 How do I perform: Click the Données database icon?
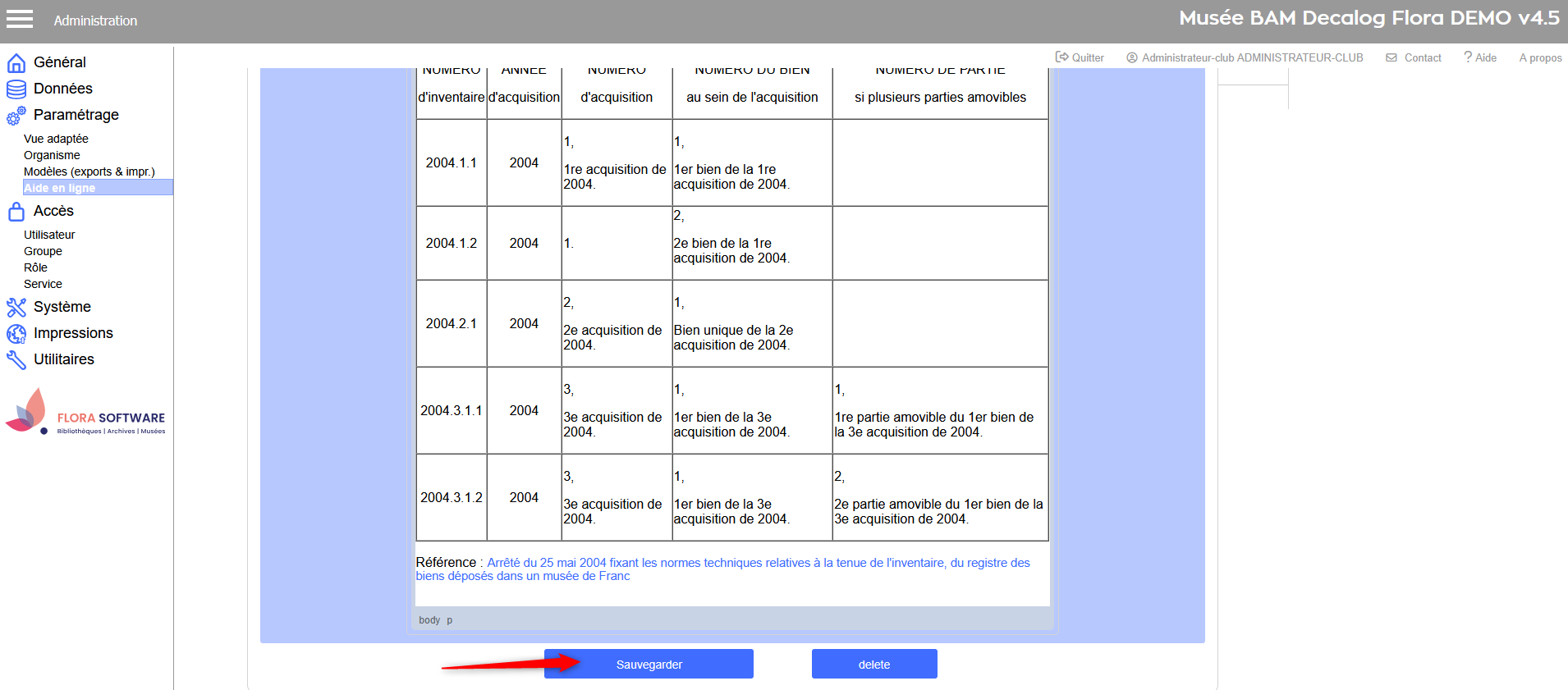(x=16, y=89)
